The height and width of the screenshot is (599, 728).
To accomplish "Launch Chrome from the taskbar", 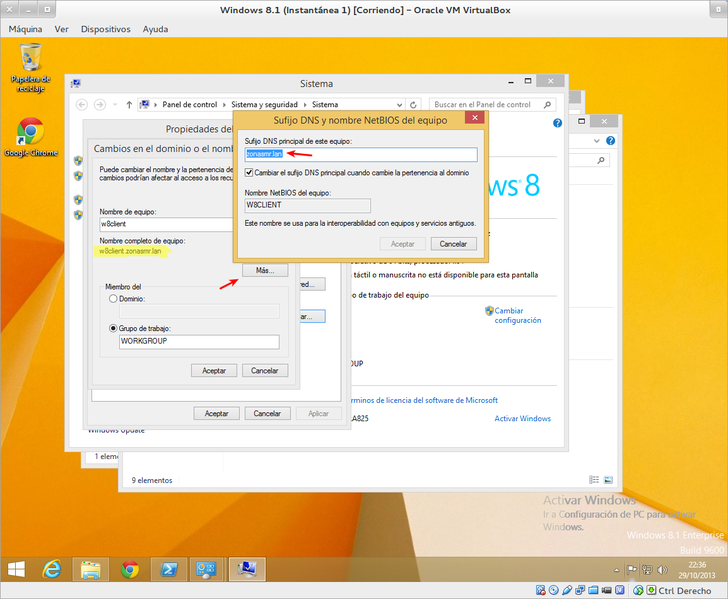I will 130,569.
